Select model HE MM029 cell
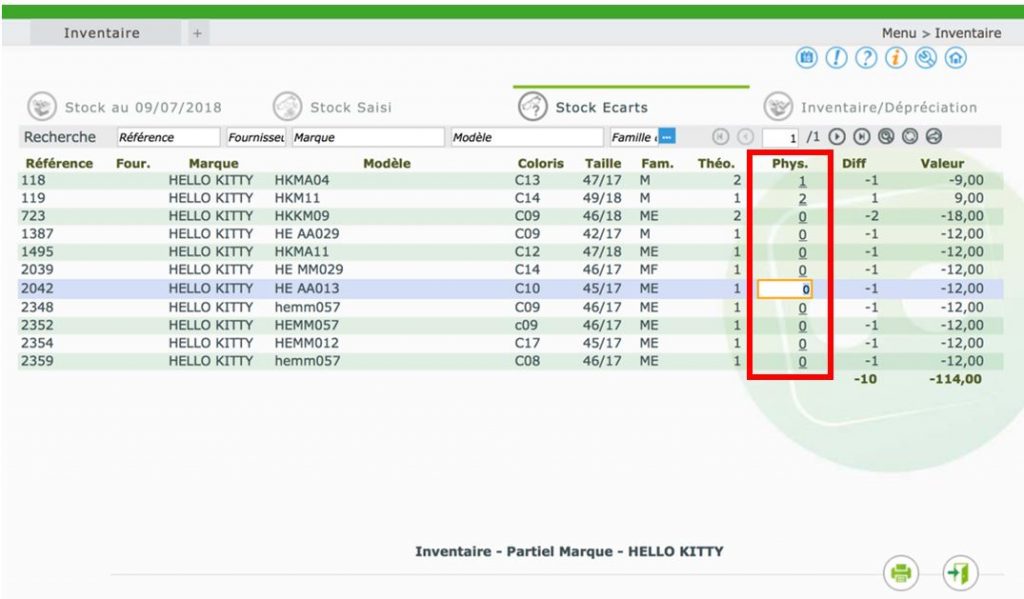The height and width of the screenshot is (599, 1024). tap(308, 269)
